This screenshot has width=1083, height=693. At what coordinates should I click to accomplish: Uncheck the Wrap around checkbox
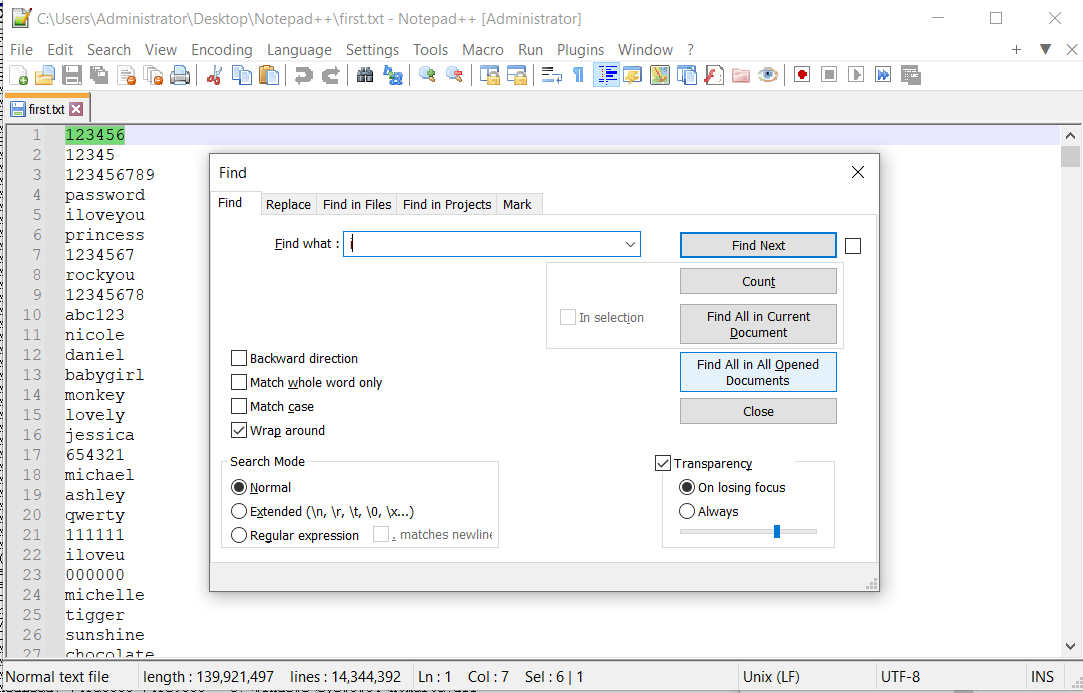click(x=239, y=431)
